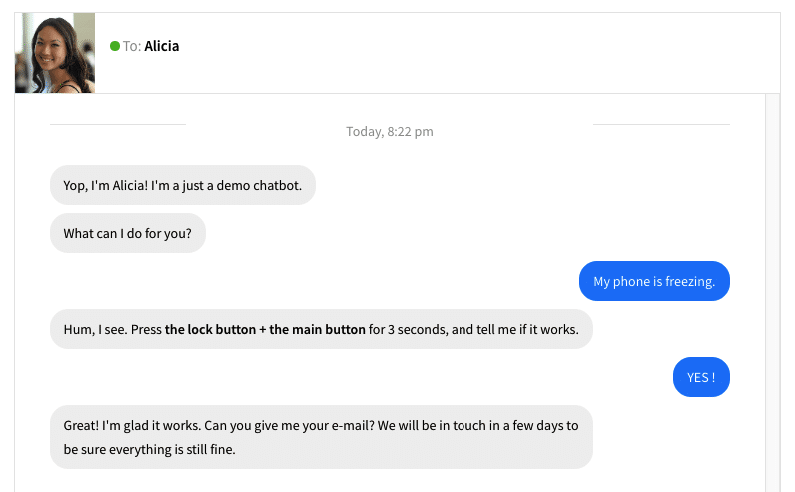Click the bold "the lock button + the main button" text
This screenshot has height=492, width=795.
[265, 329]
